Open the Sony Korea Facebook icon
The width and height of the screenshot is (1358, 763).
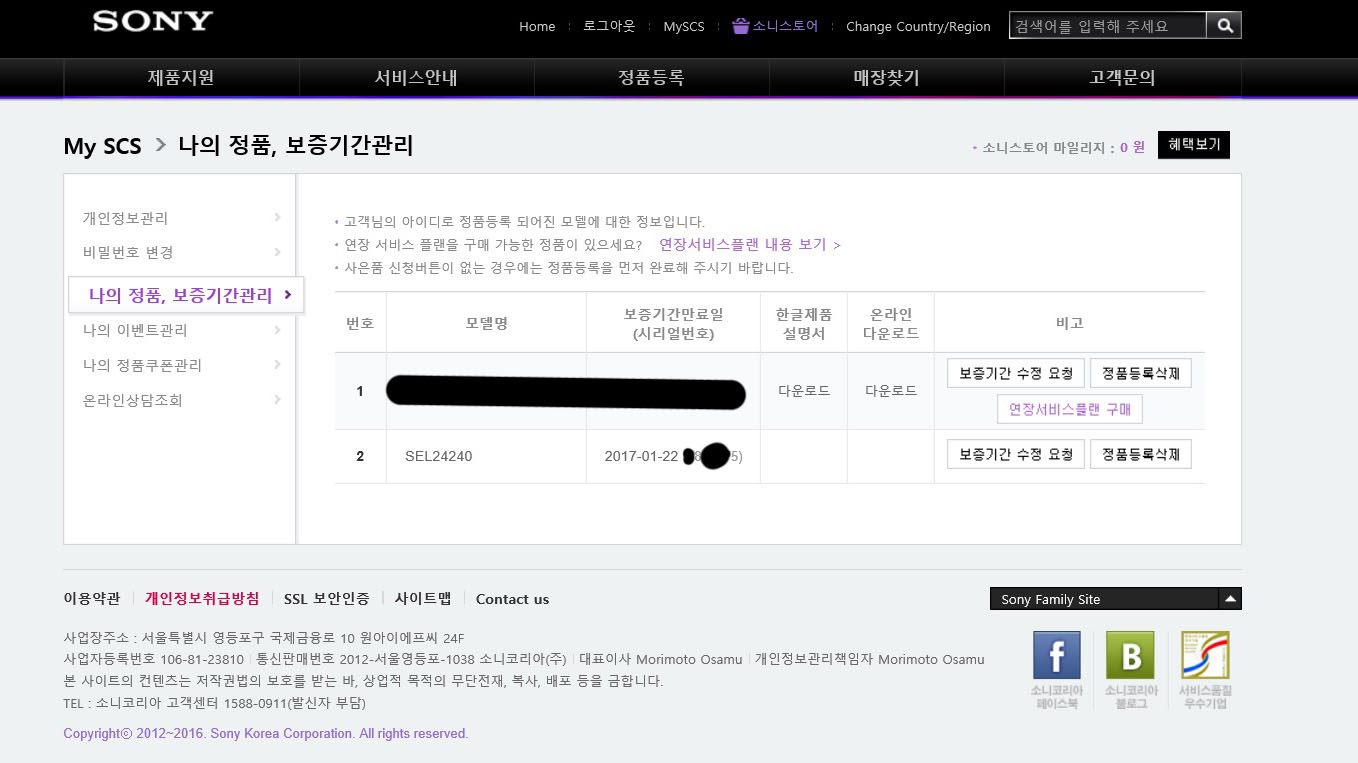click(x=1056, y=656)
